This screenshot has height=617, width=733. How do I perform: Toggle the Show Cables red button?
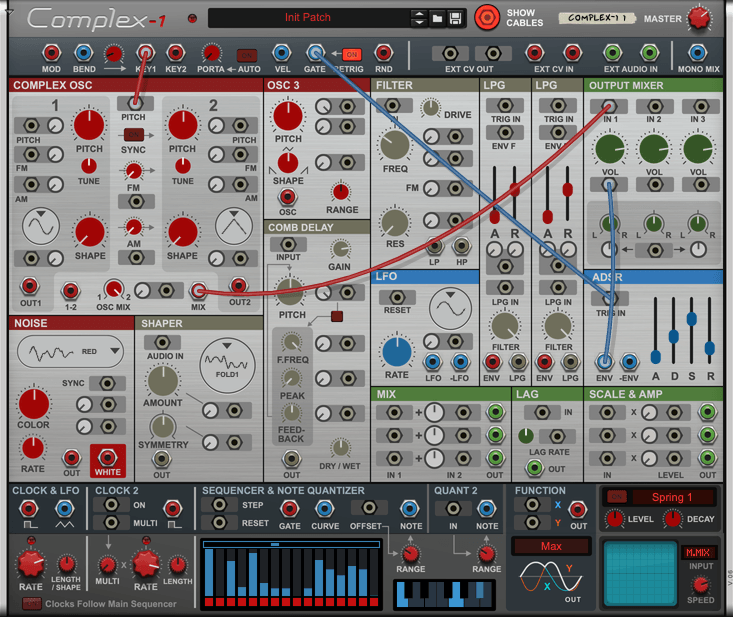(487, 18)
